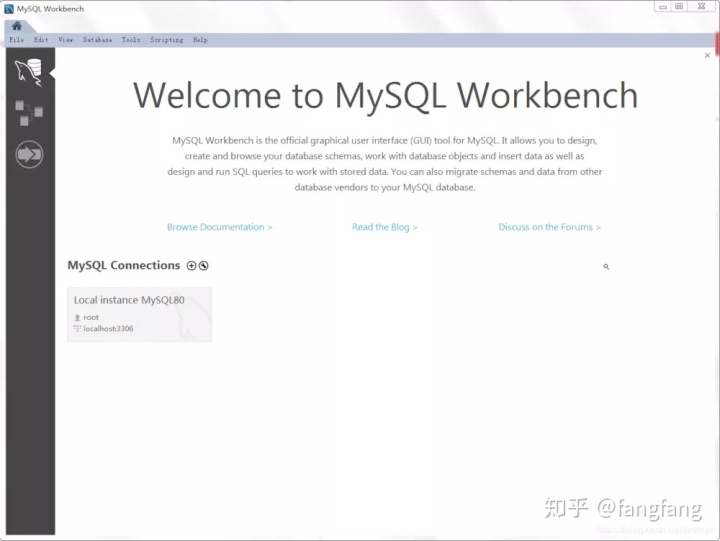Click the MySQL Connections heading
720x541 pixels.
click(124, 265)
